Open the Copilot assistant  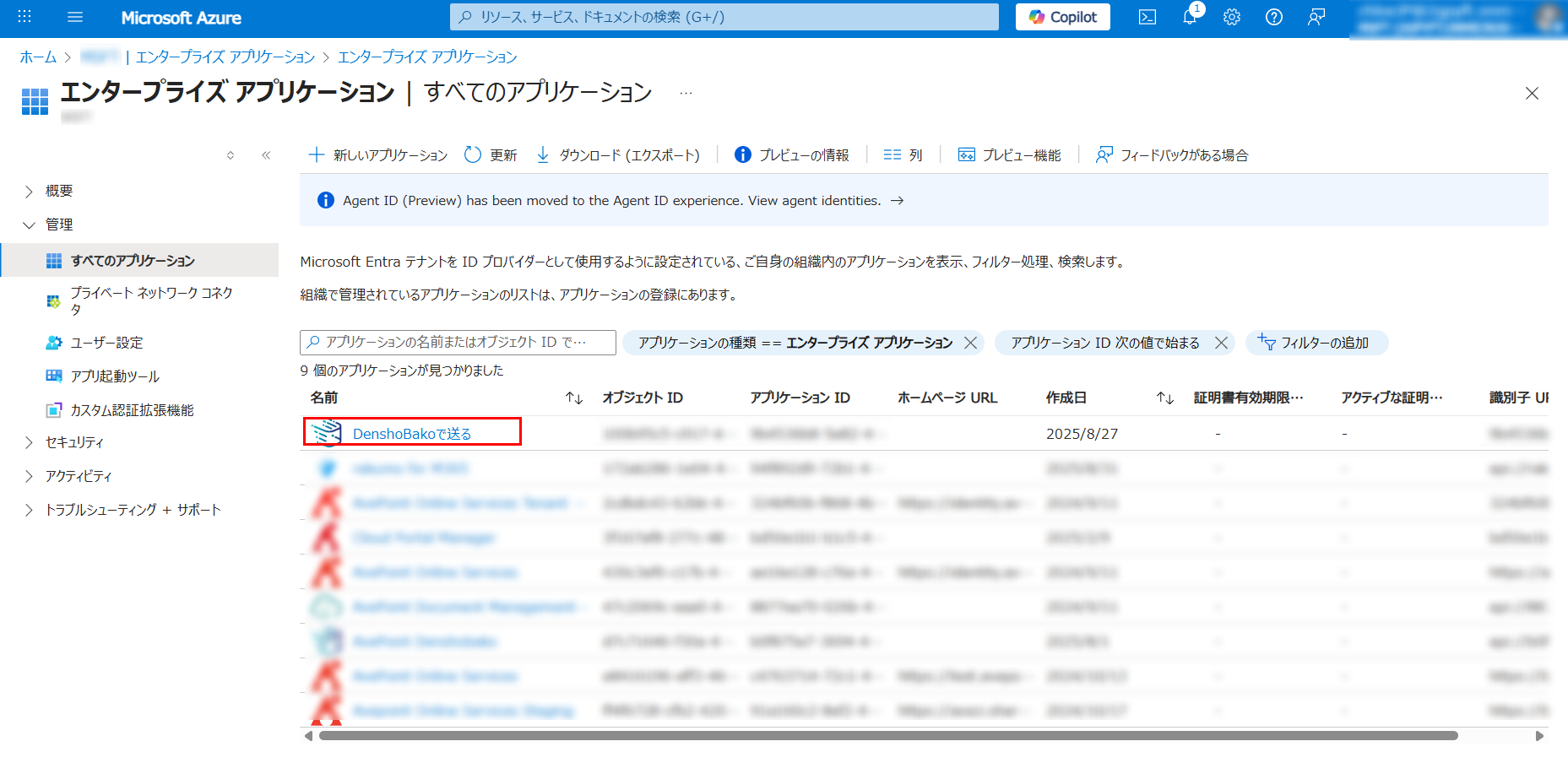[1062, 17]
